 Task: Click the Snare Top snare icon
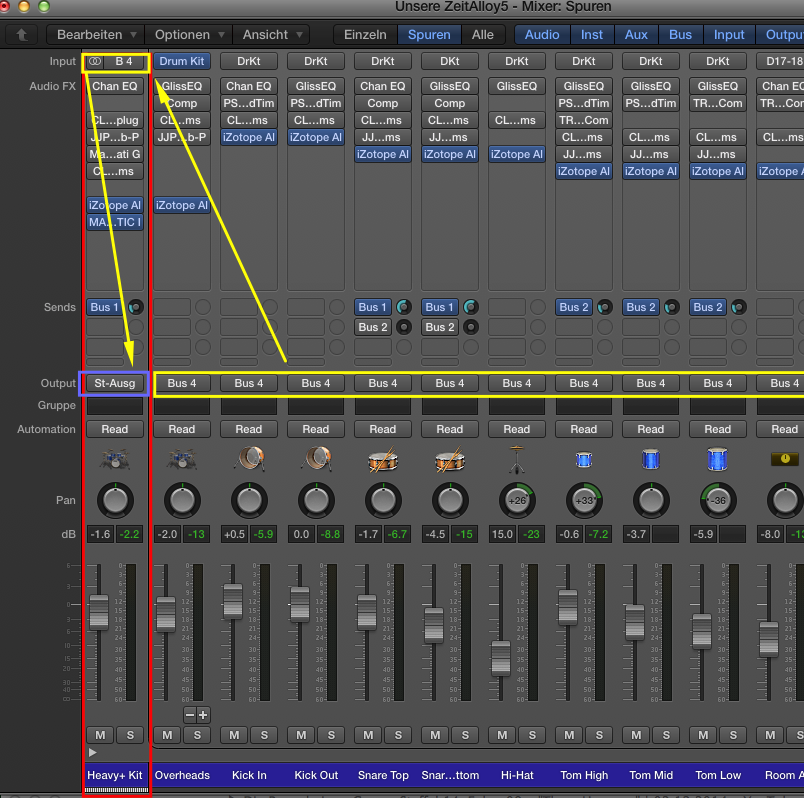383,460
